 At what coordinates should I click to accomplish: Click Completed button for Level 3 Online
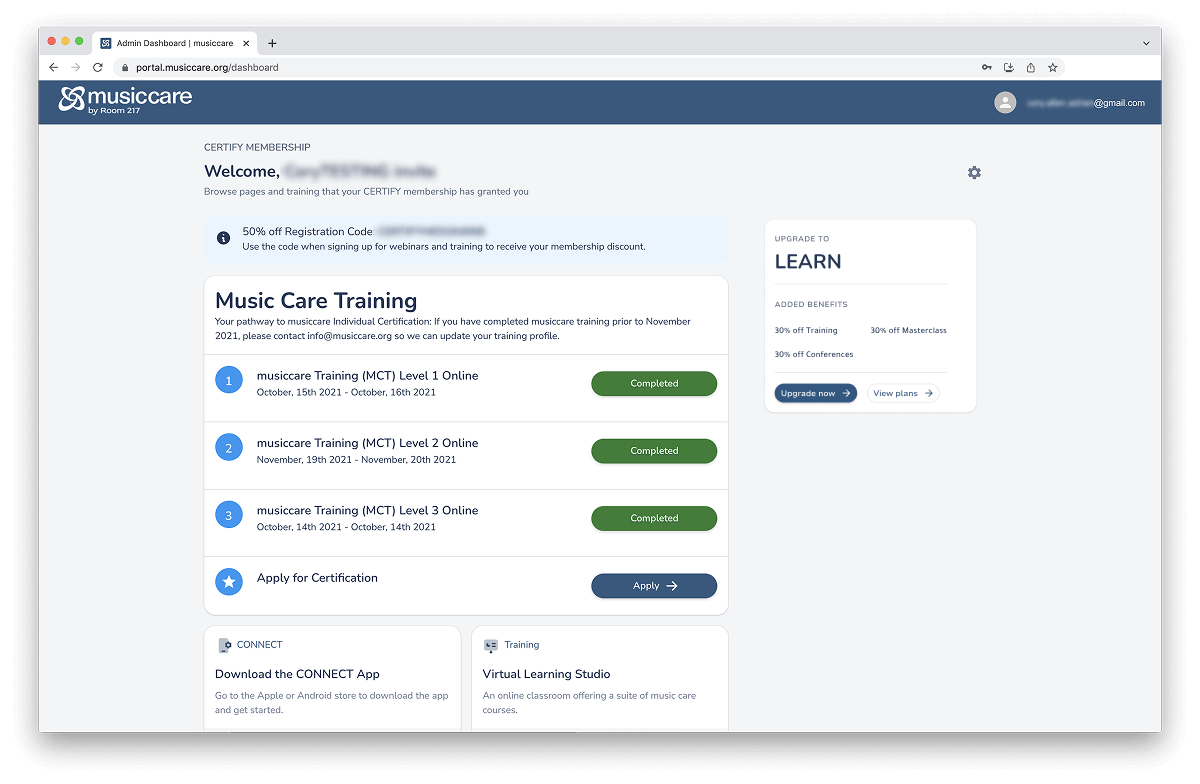(x=654, y=518)
